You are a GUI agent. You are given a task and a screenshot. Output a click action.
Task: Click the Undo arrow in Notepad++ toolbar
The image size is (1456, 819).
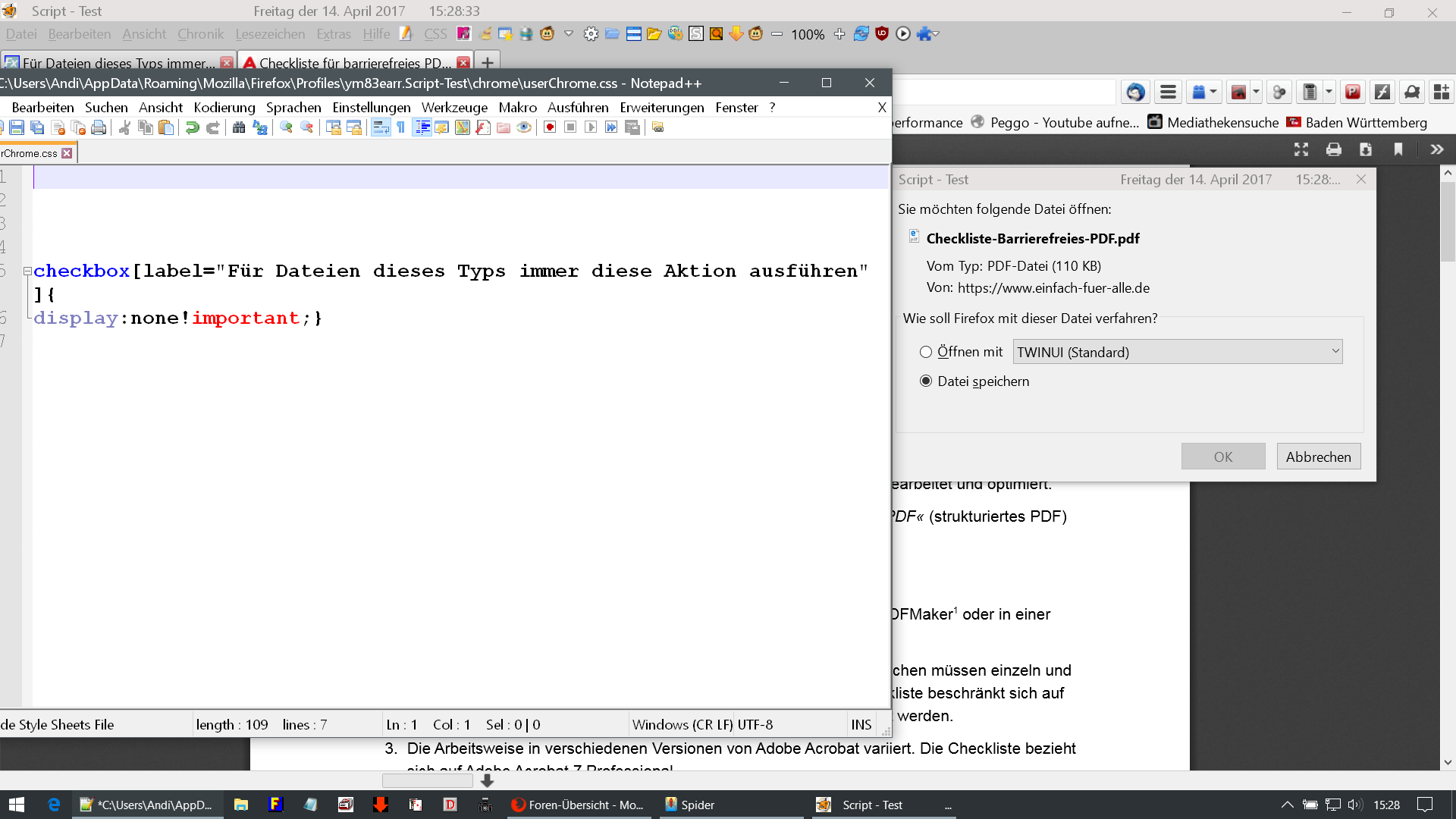click(x=193, y=127)
